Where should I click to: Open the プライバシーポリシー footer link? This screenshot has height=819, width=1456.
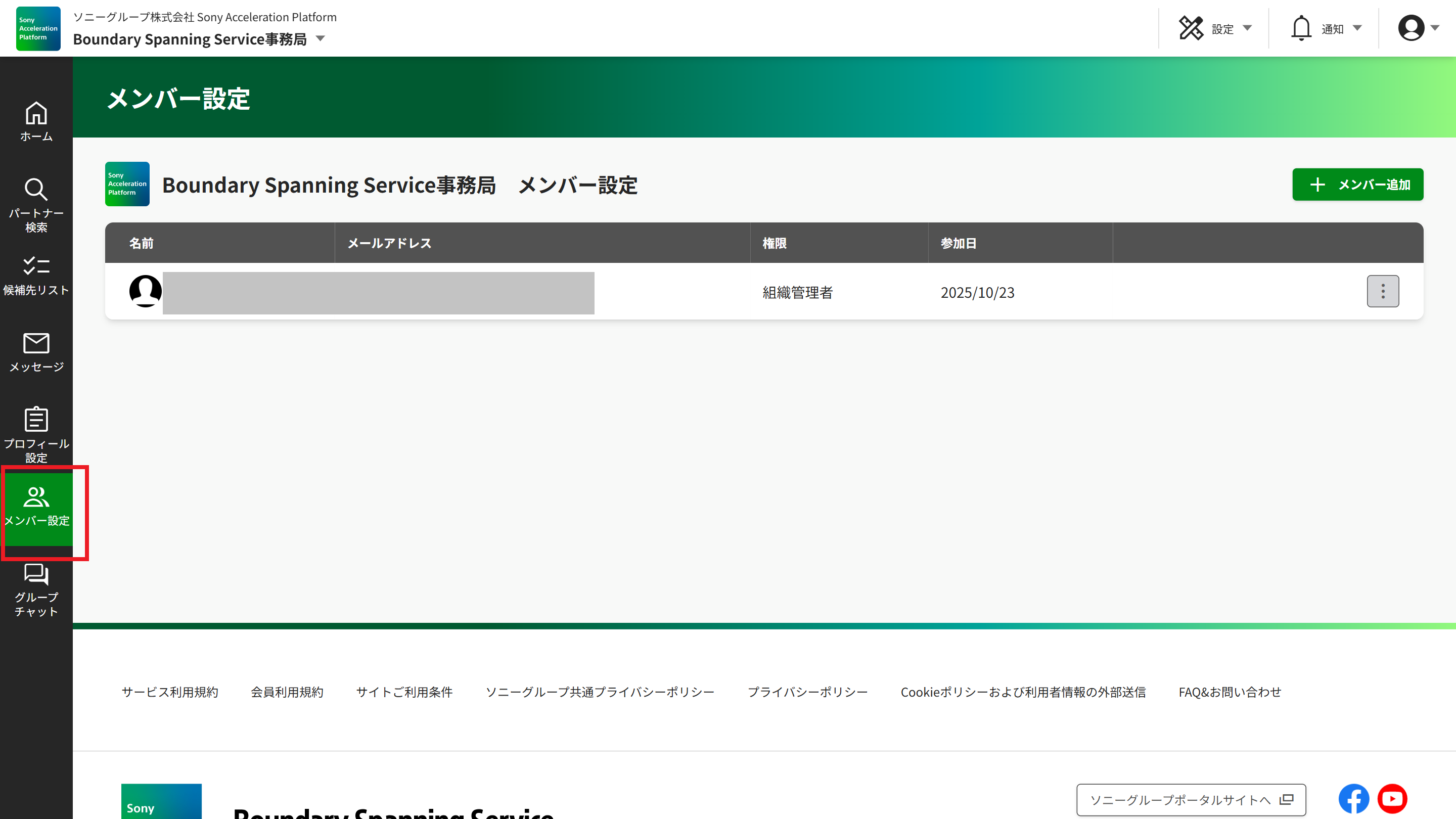(x=807, y=692)
